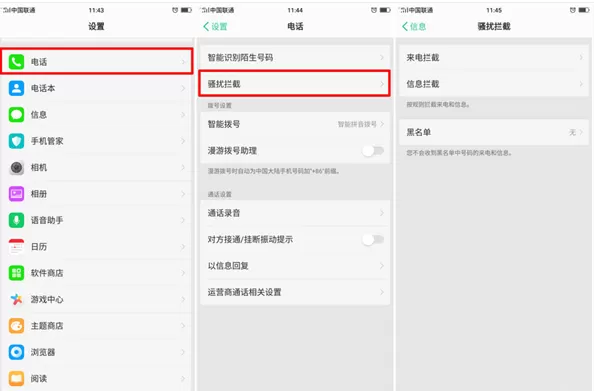Toggle the 漫游拨号助理 switch

tap(373, 151)
